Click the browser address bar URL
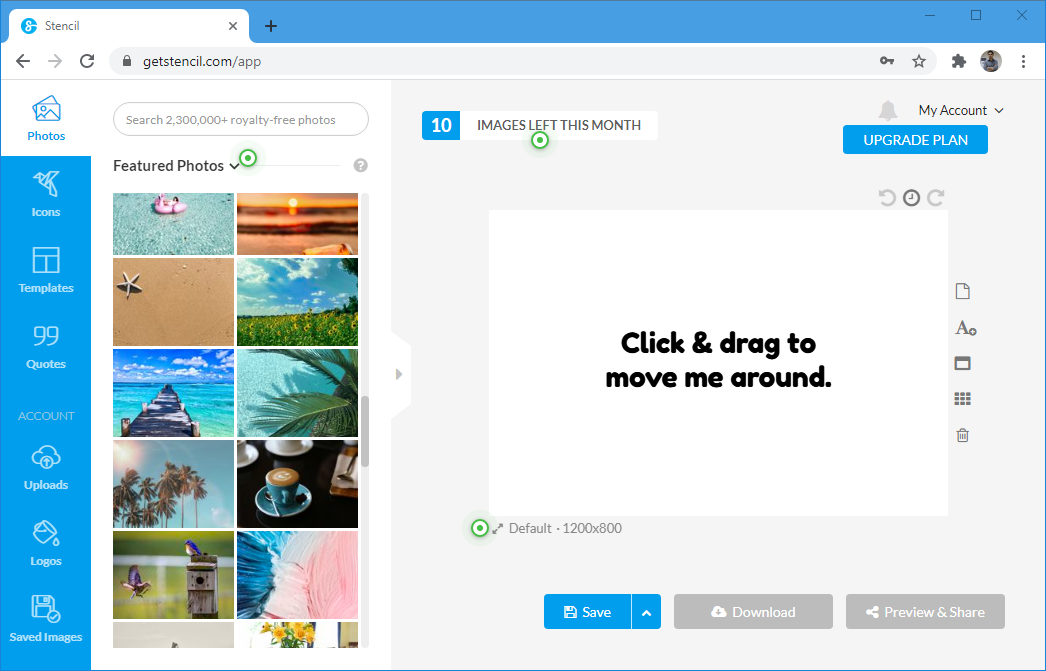The image size is (1046, 671). [x=202, y=61]
